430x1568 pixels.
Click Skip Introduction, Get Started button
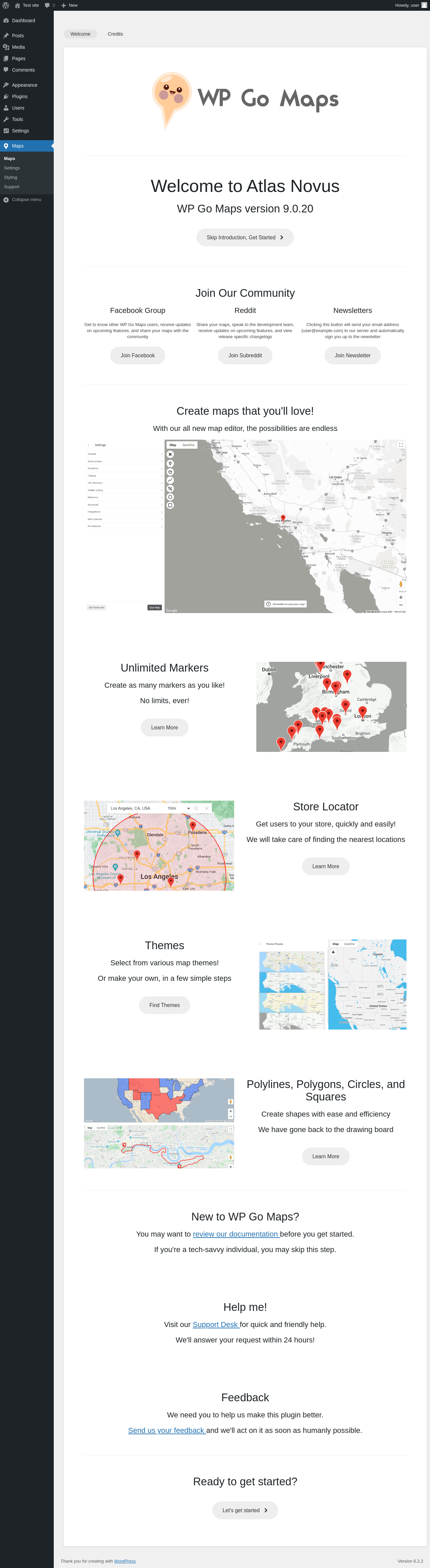tap(245, 237)
